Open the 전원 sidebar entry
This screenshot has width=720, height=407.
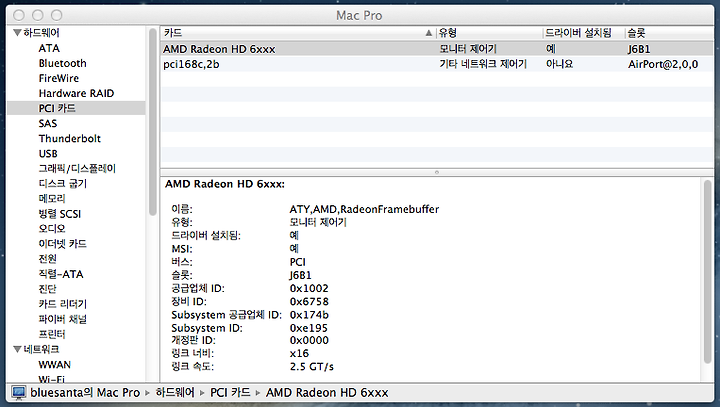point(47,259)
